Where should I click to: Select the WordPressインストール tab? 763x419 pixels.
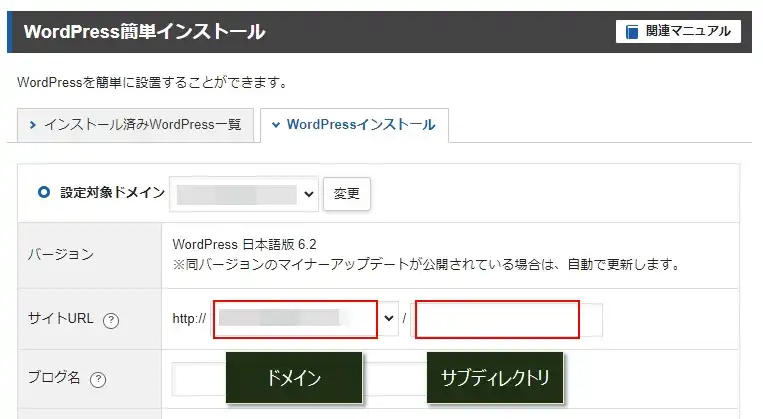[354, 125]
